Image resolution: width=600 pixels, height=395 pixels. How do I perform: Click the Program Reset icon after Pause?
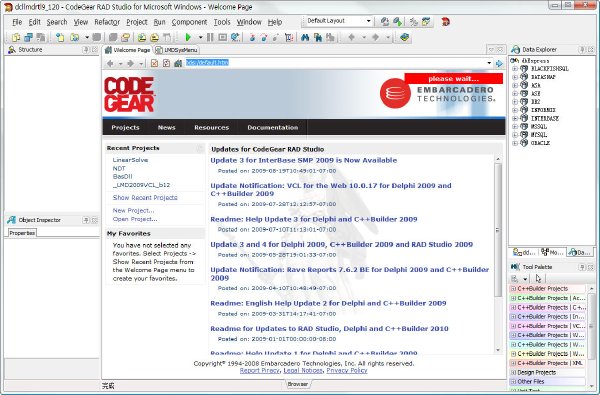[222, 37]
